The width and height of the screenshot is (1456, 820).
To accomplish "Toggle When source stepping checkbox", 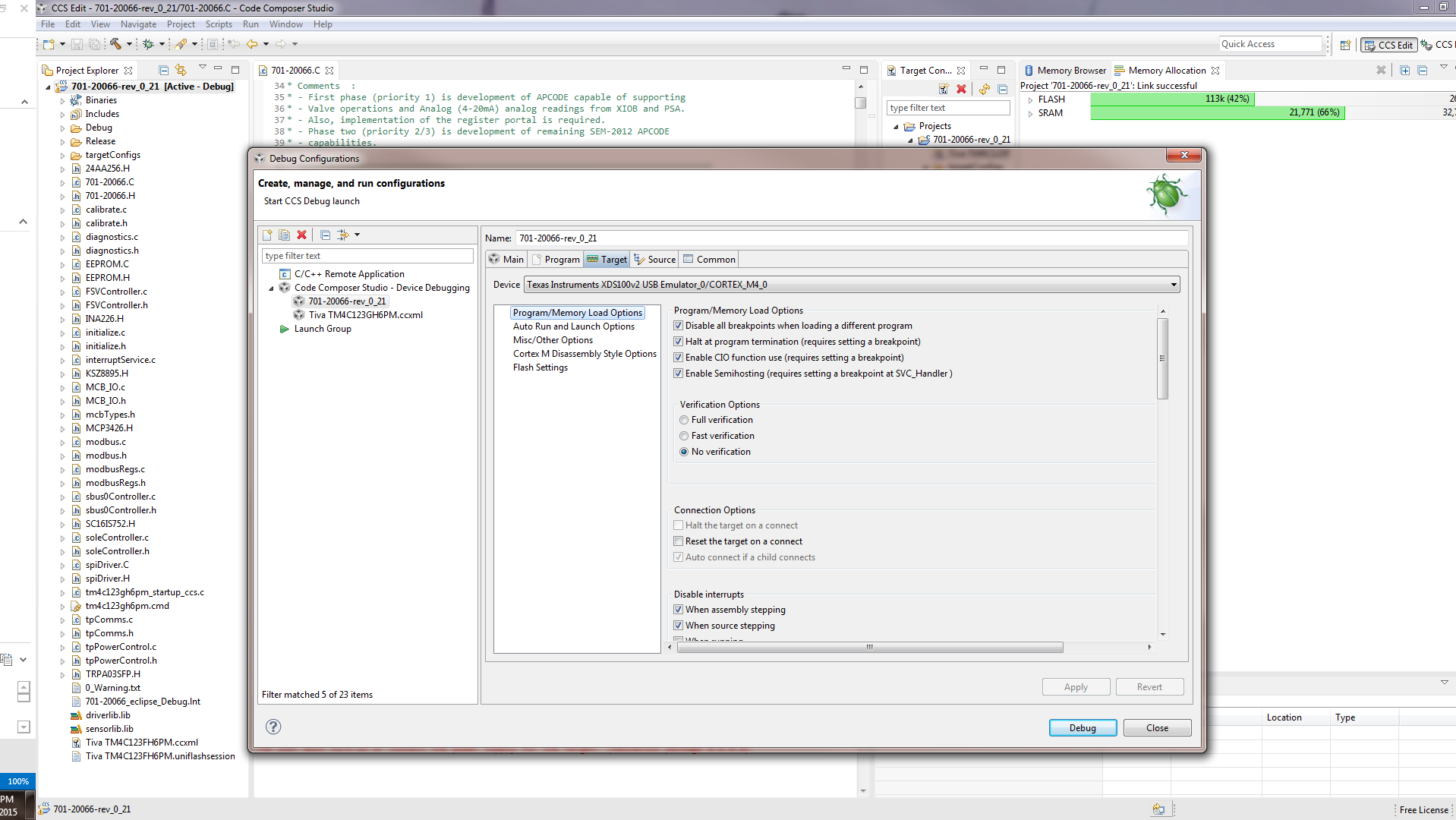I will [x=679, y=626].
